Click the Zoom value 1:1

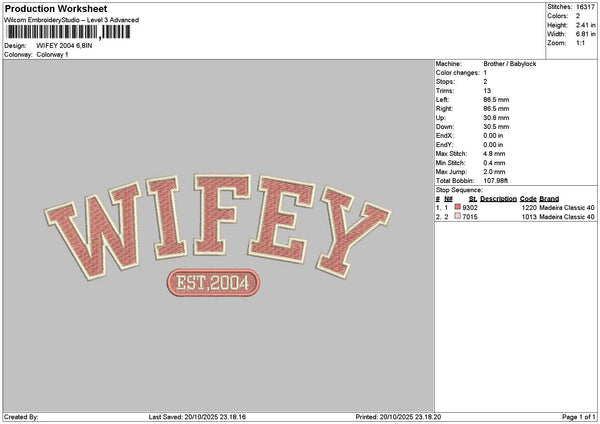[580, 43]
